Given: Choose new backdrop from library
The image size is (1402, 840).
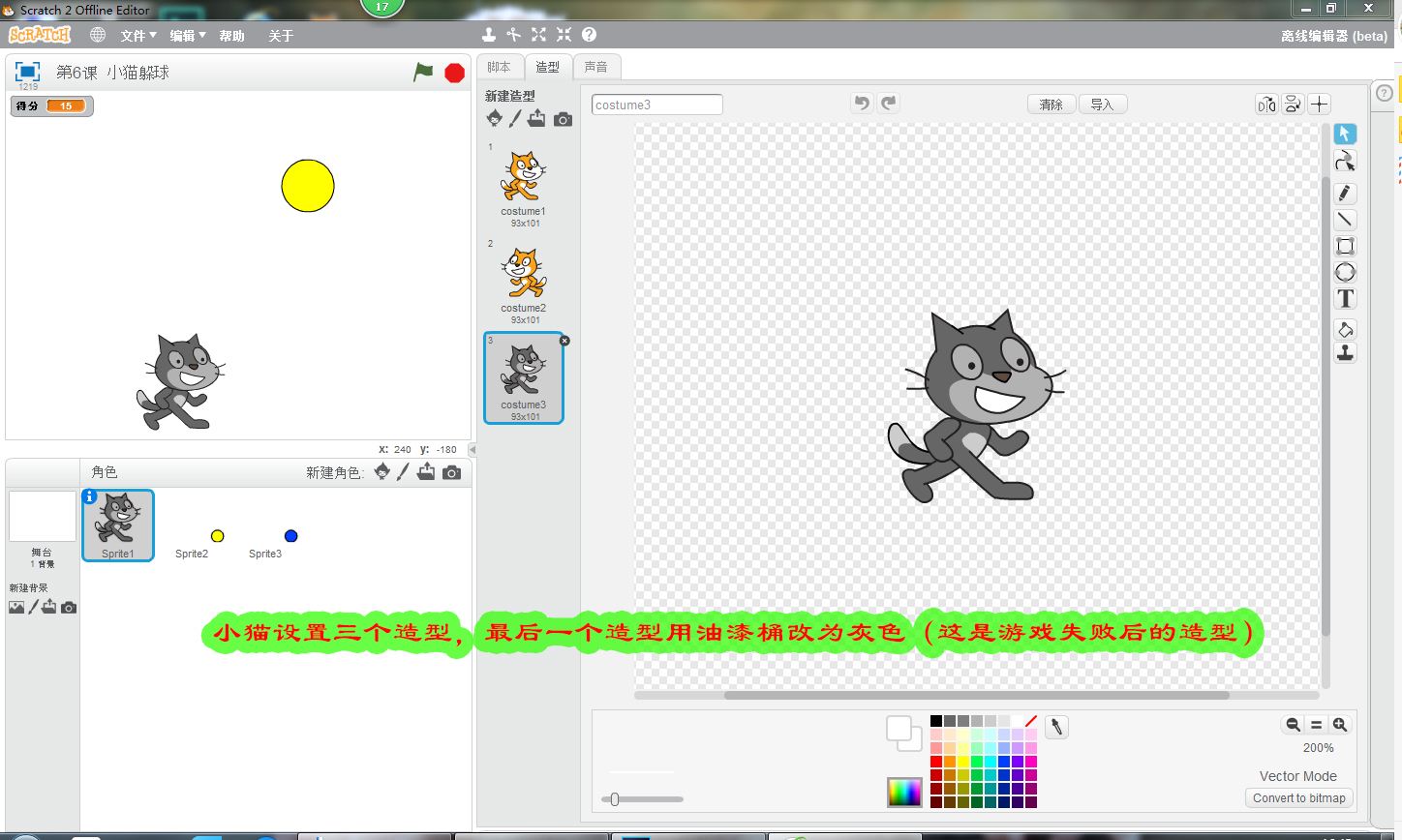Looking at the screenshot, I should click(16, 608).
